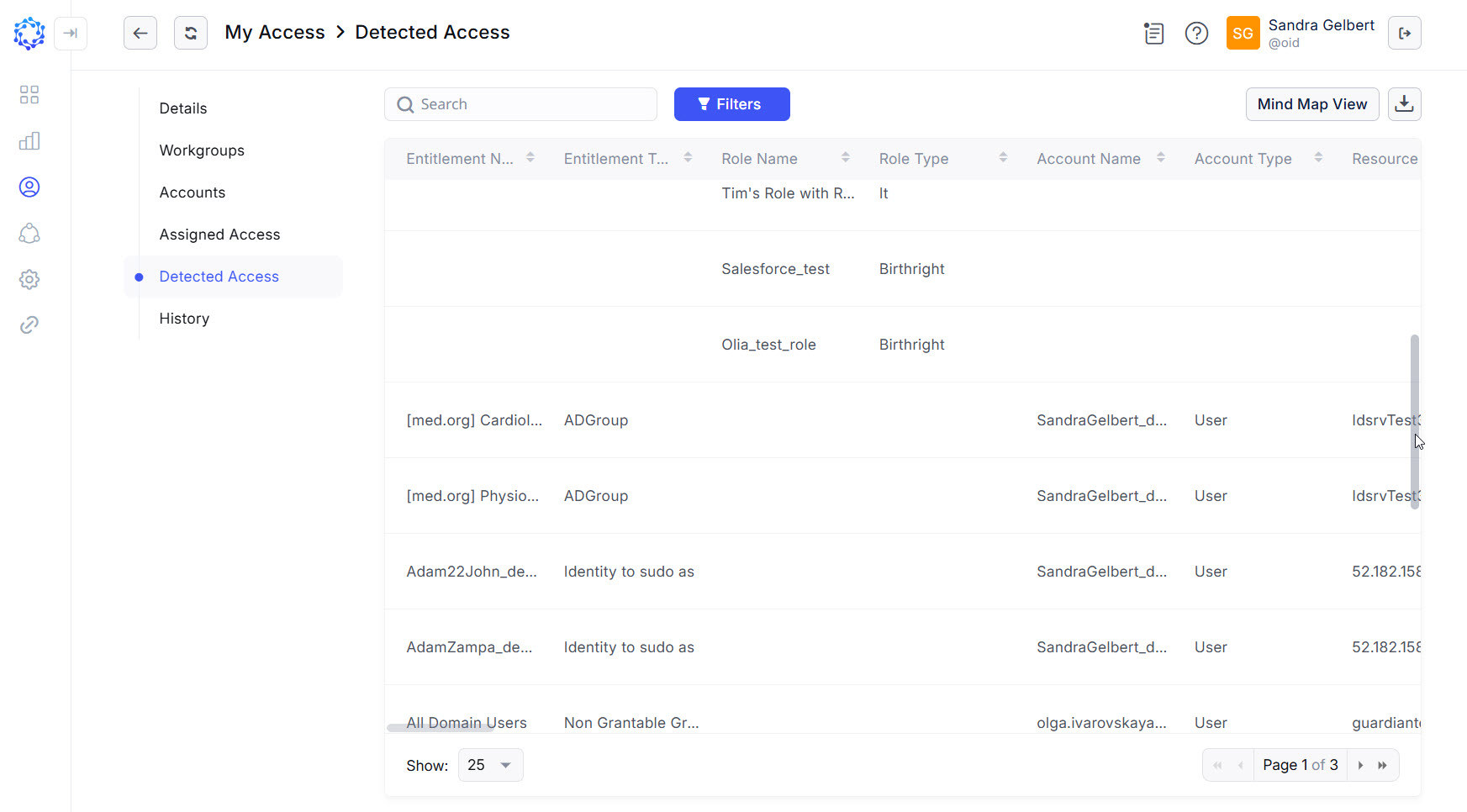Expand the sidebar with the arrow toggle
The height and width of the screenshot is (812, 1467).
coord(71,34)
